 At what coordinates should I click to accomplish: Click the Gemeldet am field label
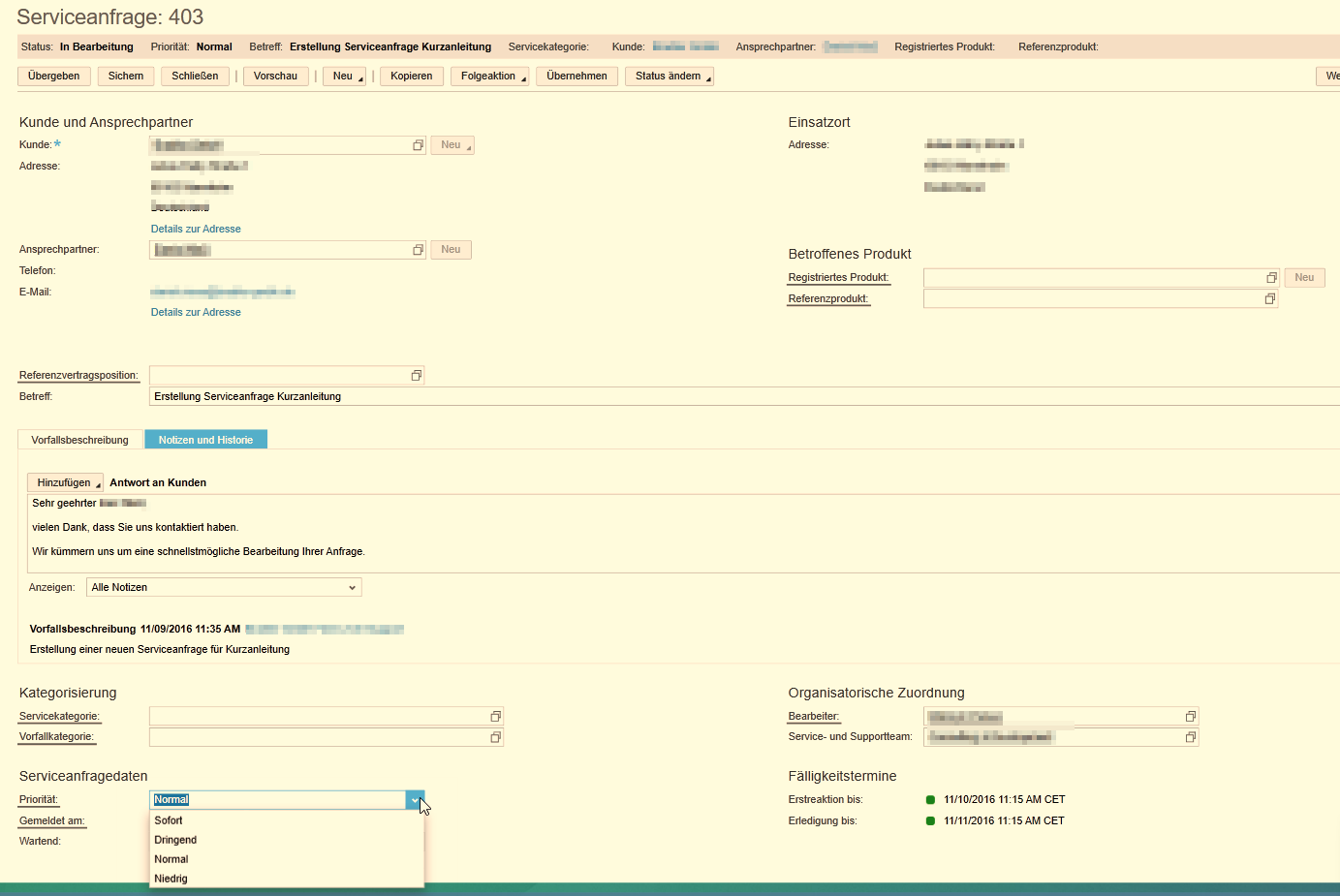tap(52, 821)
